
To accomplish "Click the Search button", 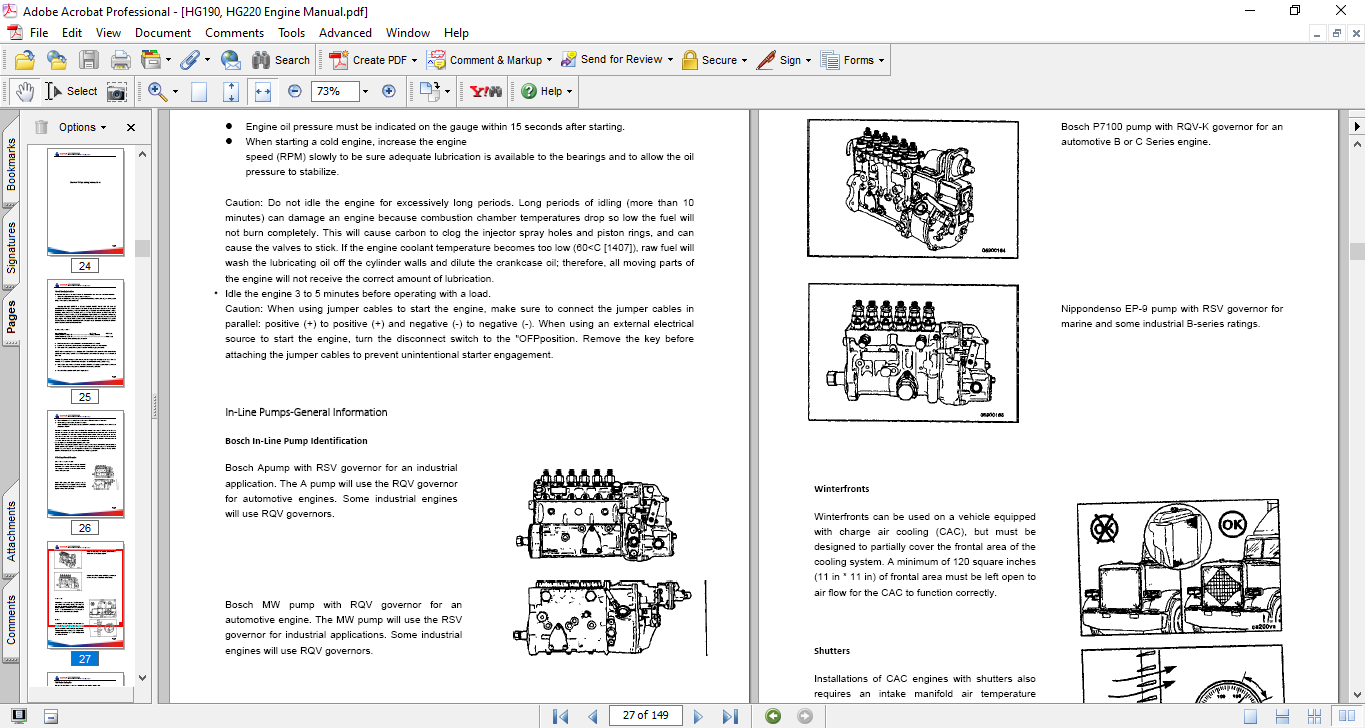I will pos(281,60).
